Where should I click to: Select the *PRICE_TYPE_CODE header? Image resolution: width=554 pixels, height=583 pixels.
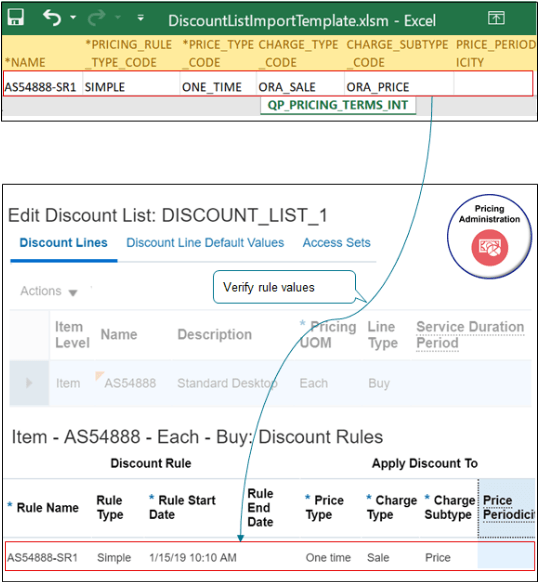pos(218,53)
